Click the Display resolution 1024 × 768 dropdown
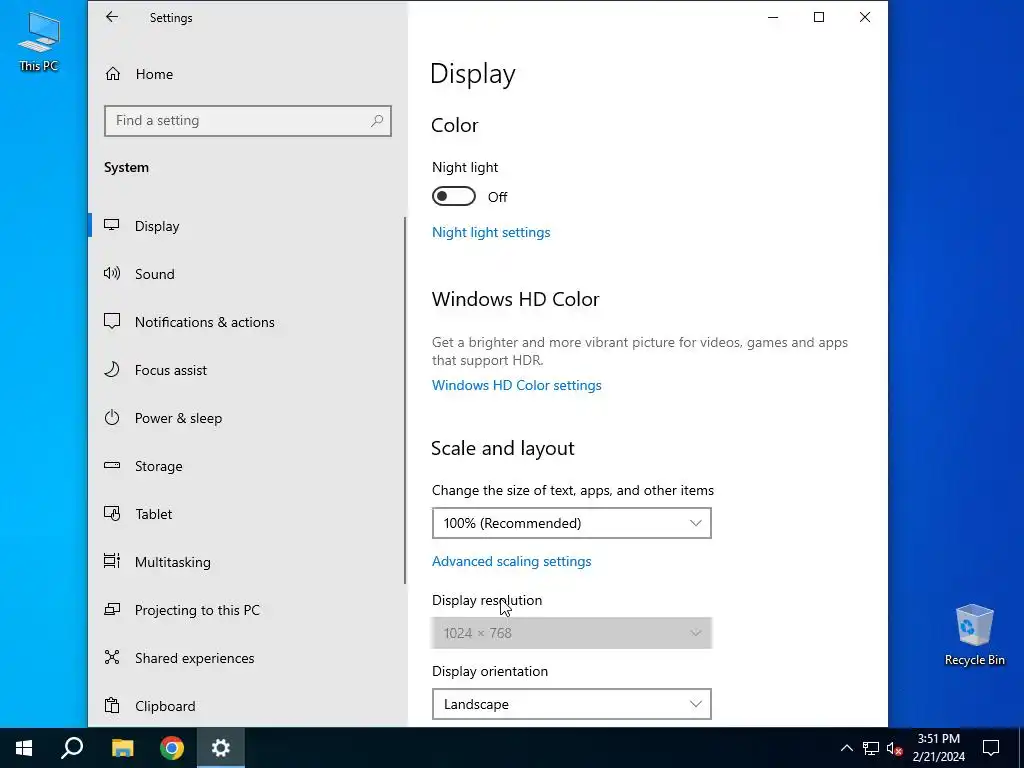The height and width of the screenshot is (768, 1024). pyautogui.click(x=571, y=633)
